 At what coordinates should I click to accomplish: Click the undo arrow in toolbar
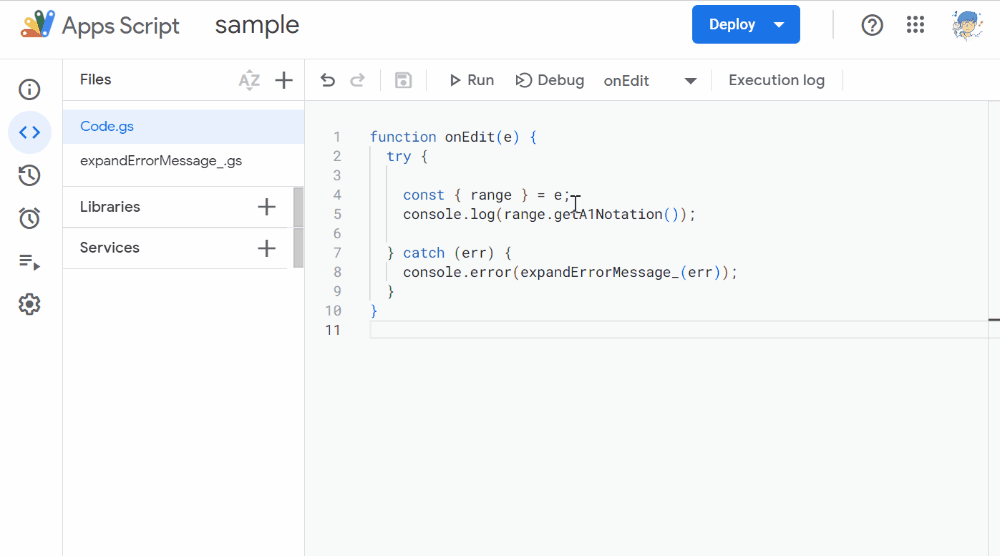pos(328,81)
